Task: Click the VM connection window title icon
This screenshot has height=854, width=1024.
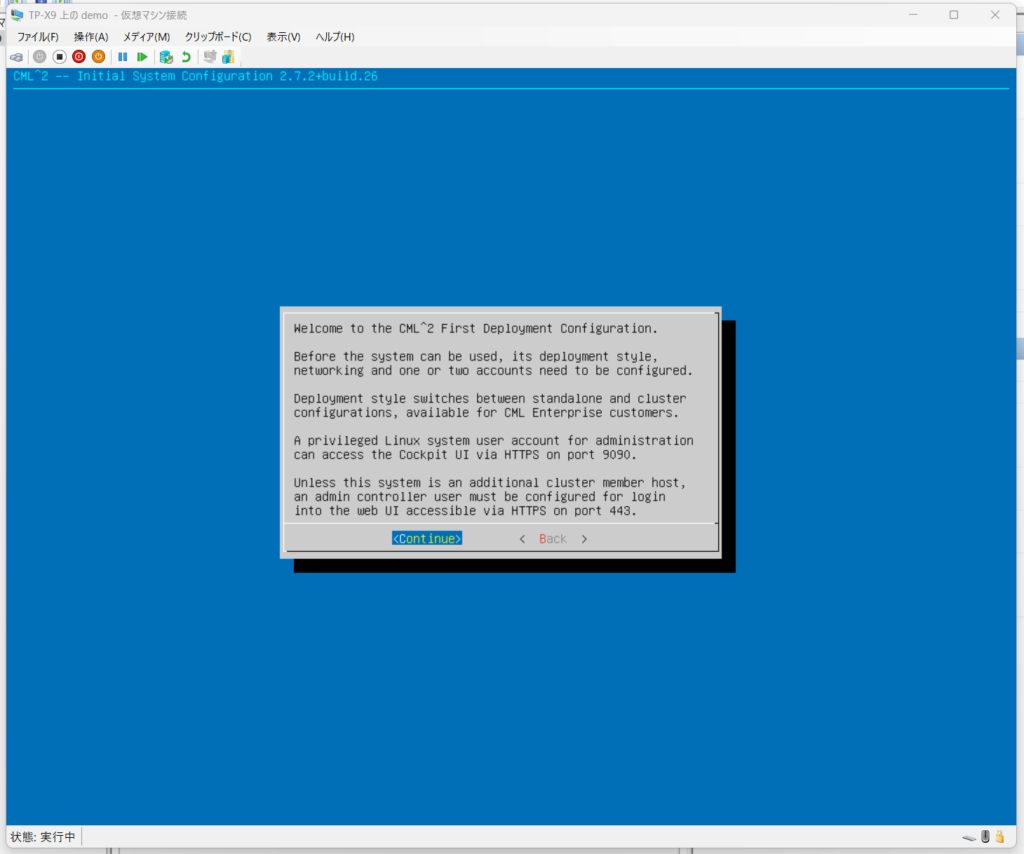Action: [17, 14]
